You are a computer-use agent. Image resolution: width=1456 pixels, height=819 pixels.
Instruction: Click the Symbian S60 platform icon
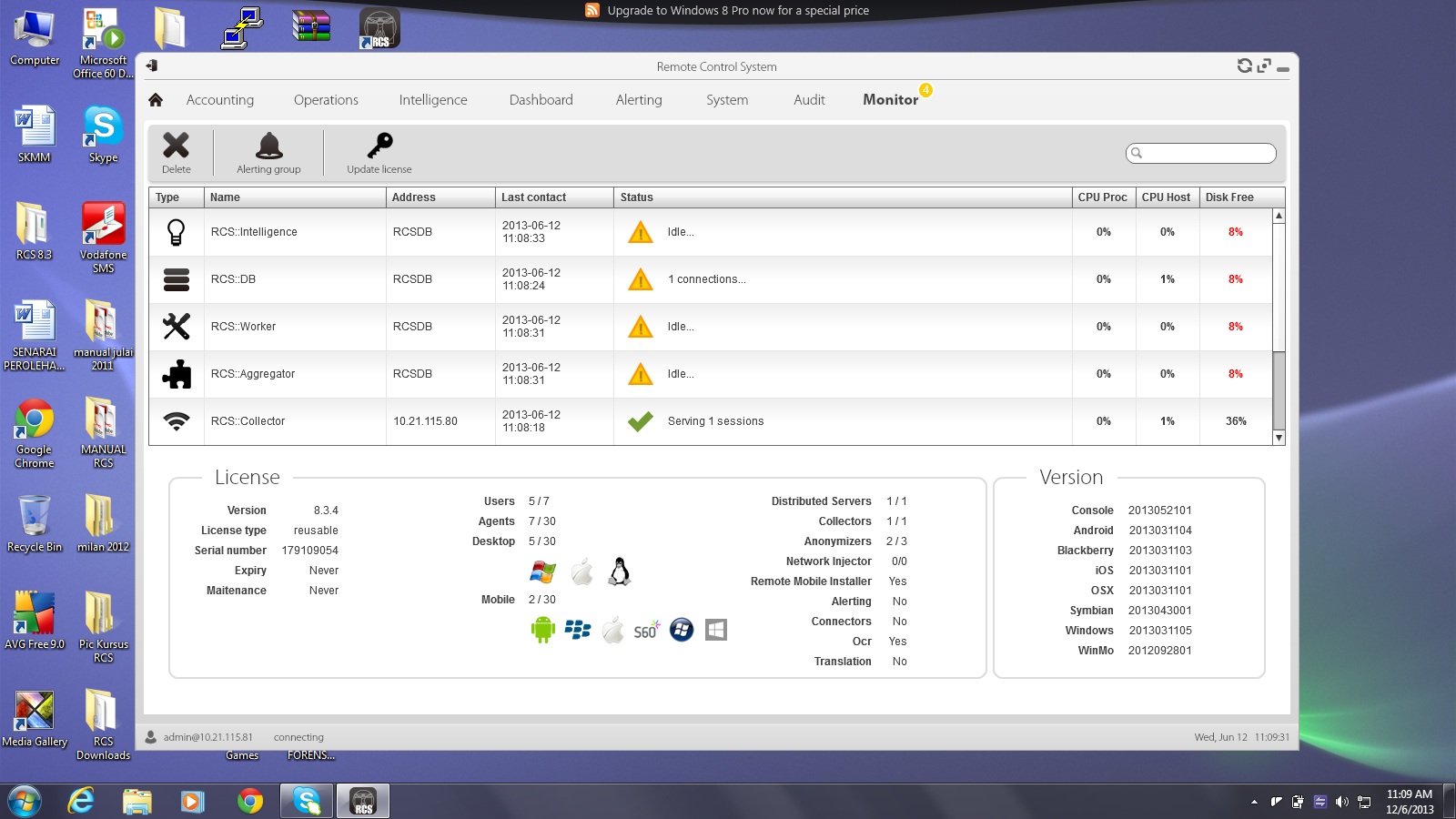pos(647,630)
